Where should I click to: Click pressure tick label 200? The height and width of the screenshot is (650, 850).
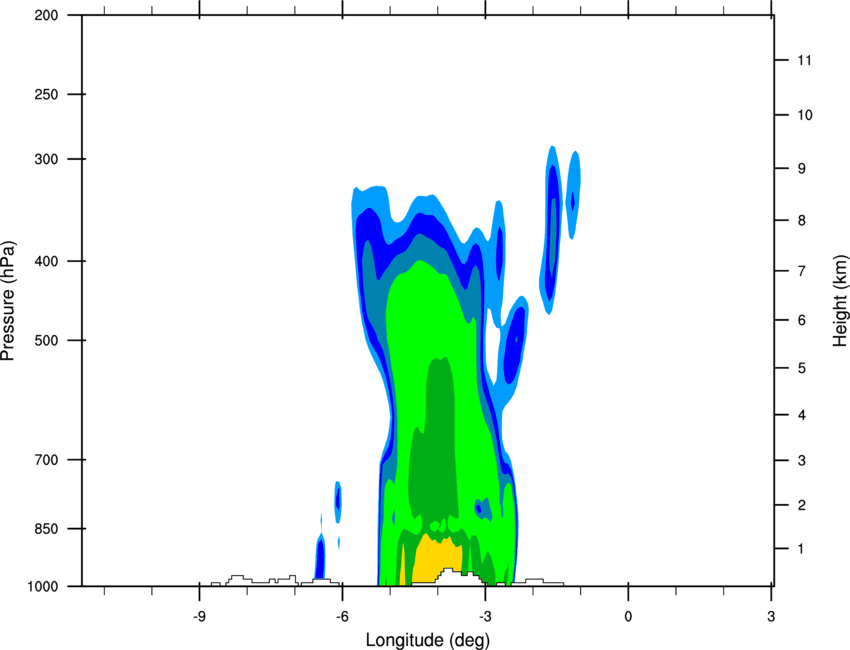point(46,16)
